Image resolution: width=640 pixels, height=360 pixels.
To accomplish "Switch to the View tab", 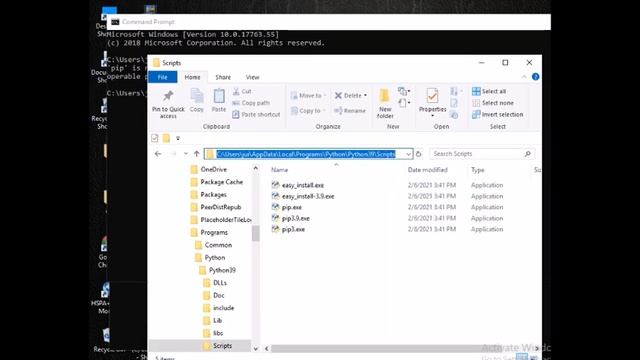I will pos(252,77).
